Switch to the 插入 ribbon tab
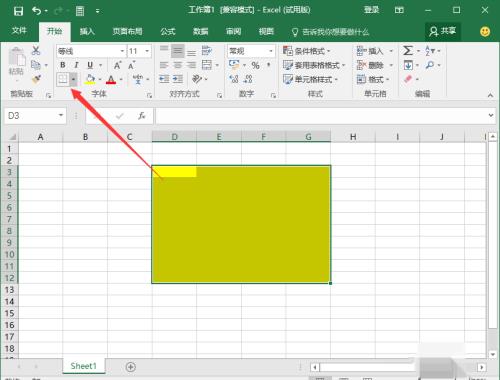 pyautogui.click(x=87, y=31)
